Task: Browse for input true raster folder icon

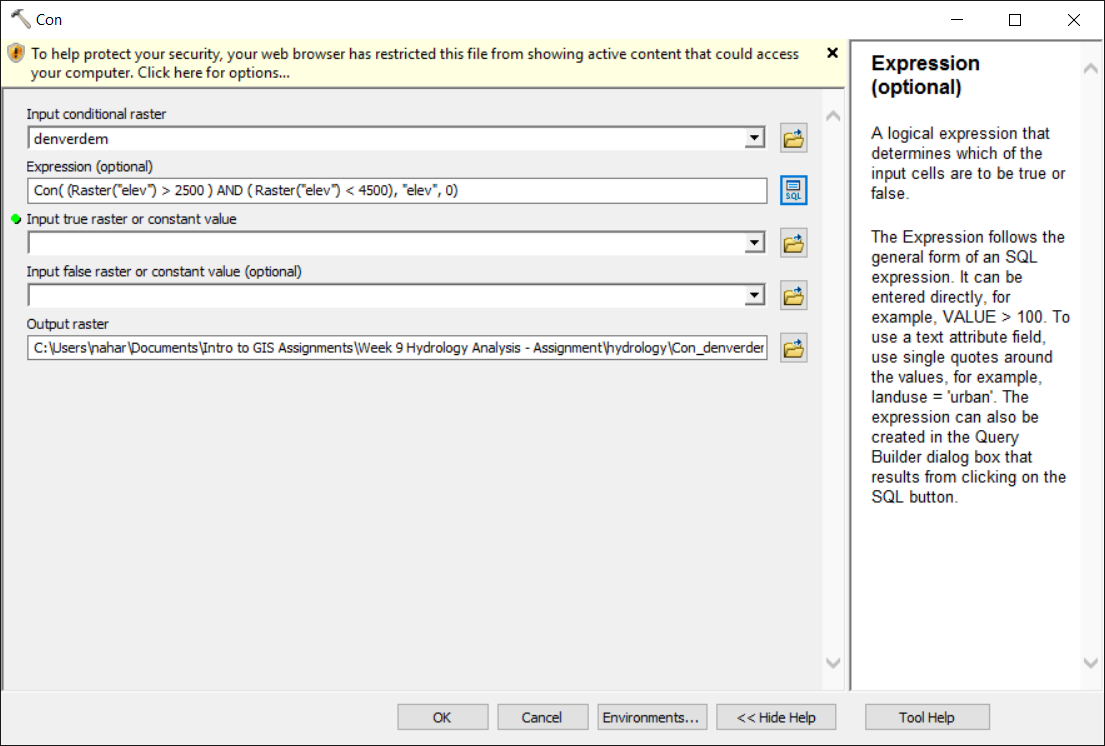Action: click(x=794, y=243)
